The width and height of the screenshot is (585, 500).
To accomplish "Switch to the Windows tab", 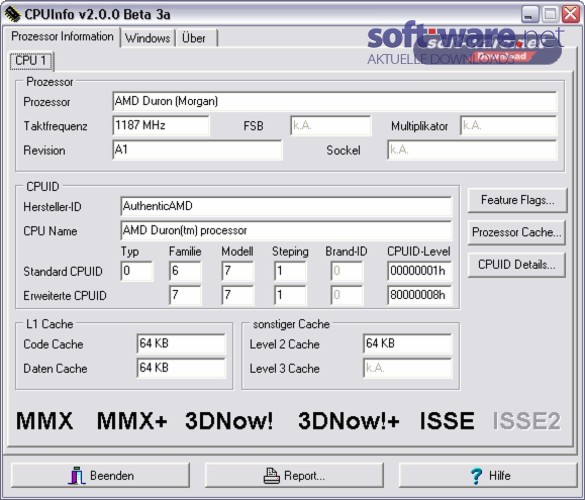I will (147, 38).
